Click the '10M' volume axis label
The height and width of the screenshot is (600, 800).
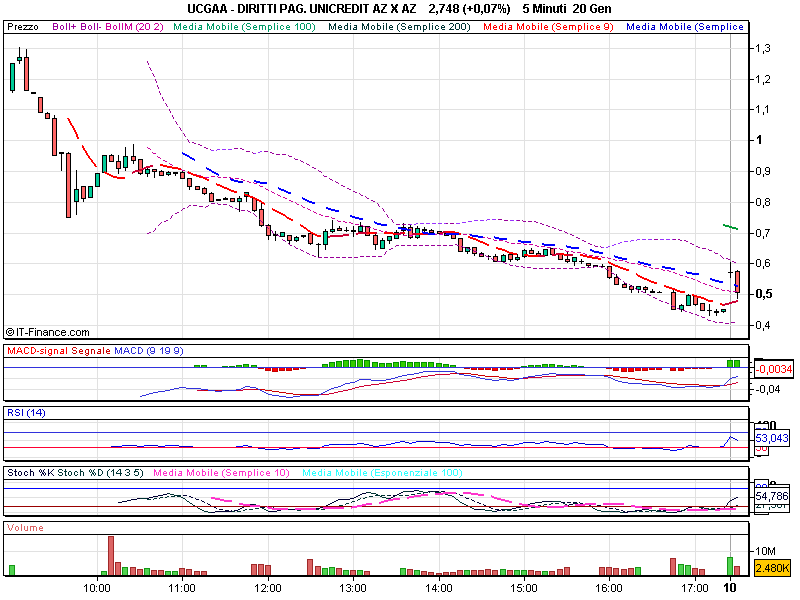coord(765,551)
